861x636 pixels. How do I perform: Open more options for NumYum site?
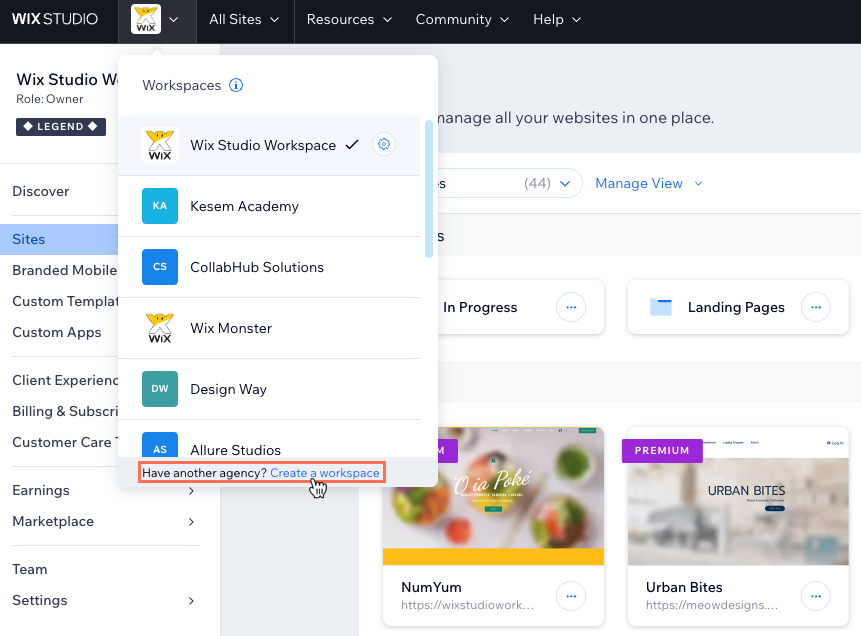coord(571,596)
